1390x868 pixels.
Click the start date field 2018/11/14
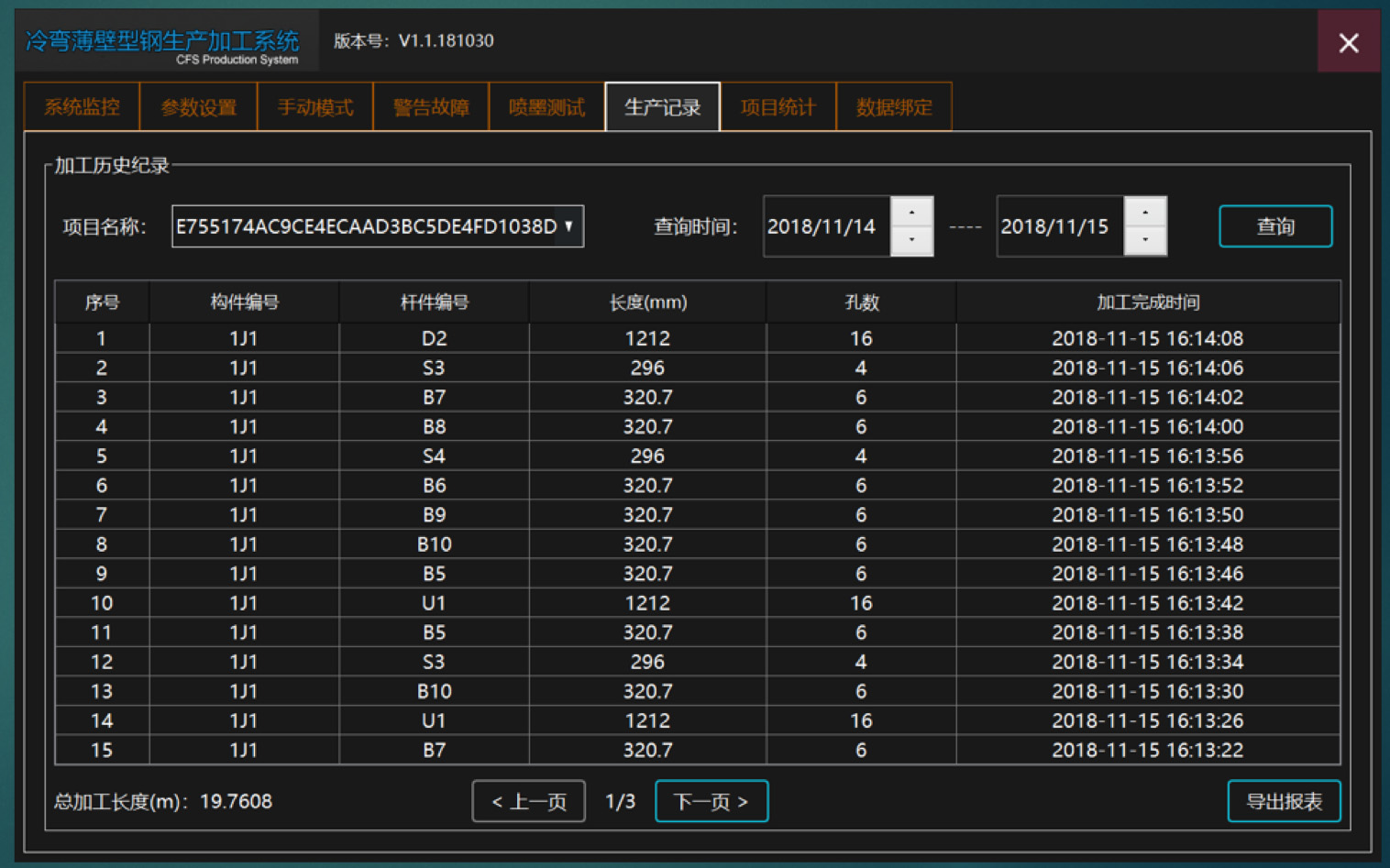[823, 226]
